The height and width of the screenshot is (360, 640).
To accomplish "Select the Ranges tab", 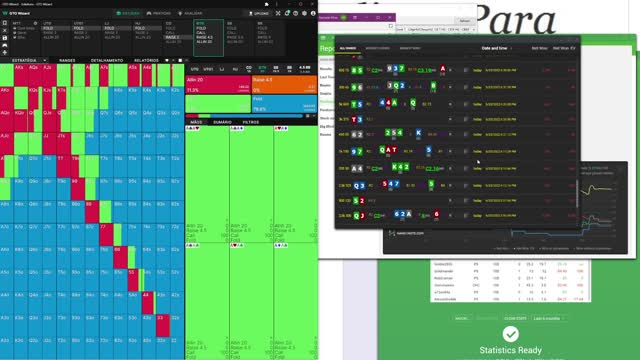I will click(x=67, y=60).
